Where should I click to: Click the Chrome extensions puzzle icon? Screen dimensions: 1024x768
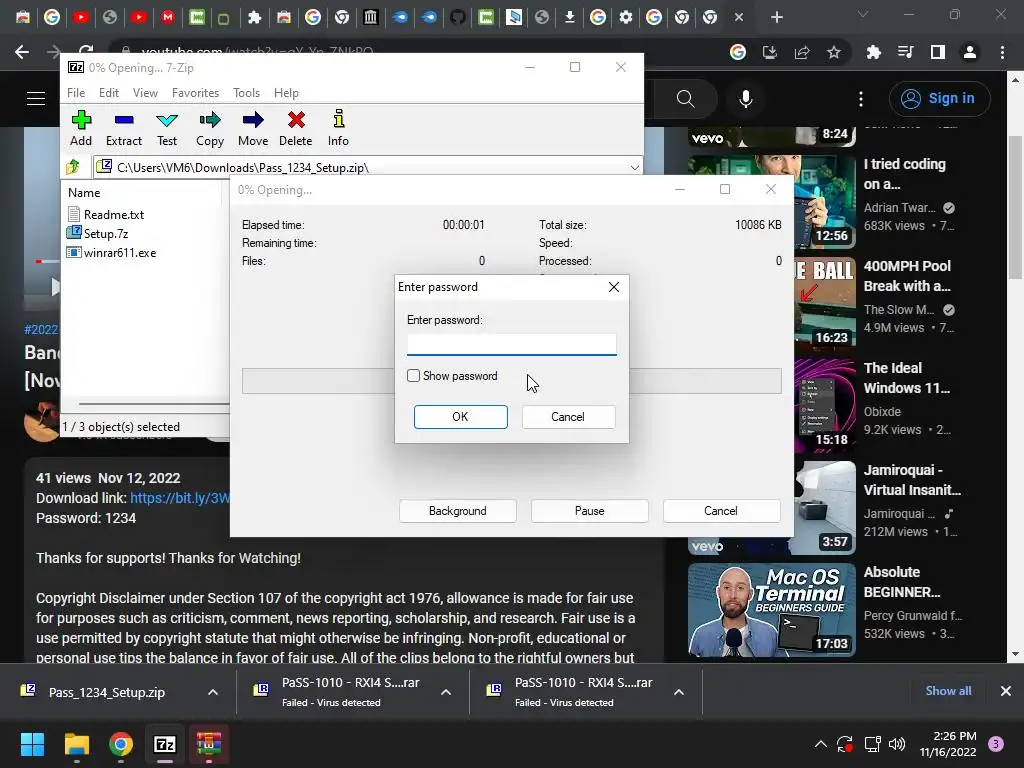tap(873, 52)
